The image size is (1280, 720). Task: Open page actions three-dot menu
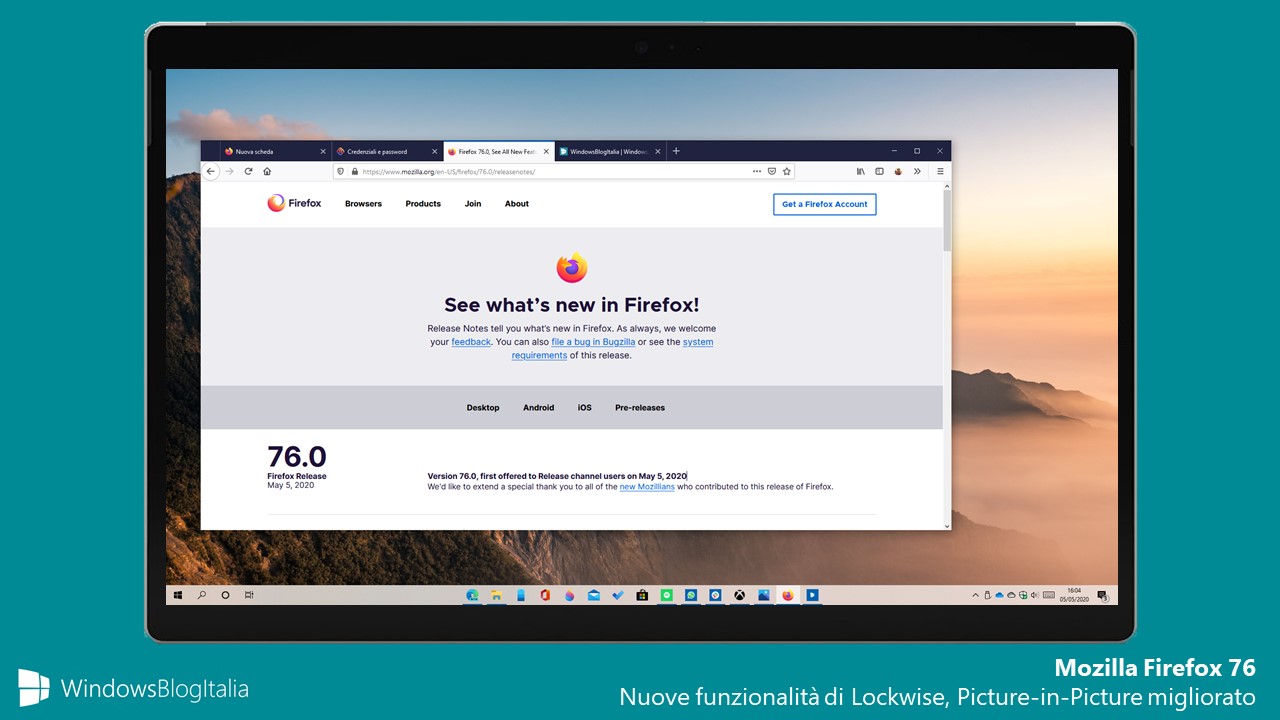757,171
